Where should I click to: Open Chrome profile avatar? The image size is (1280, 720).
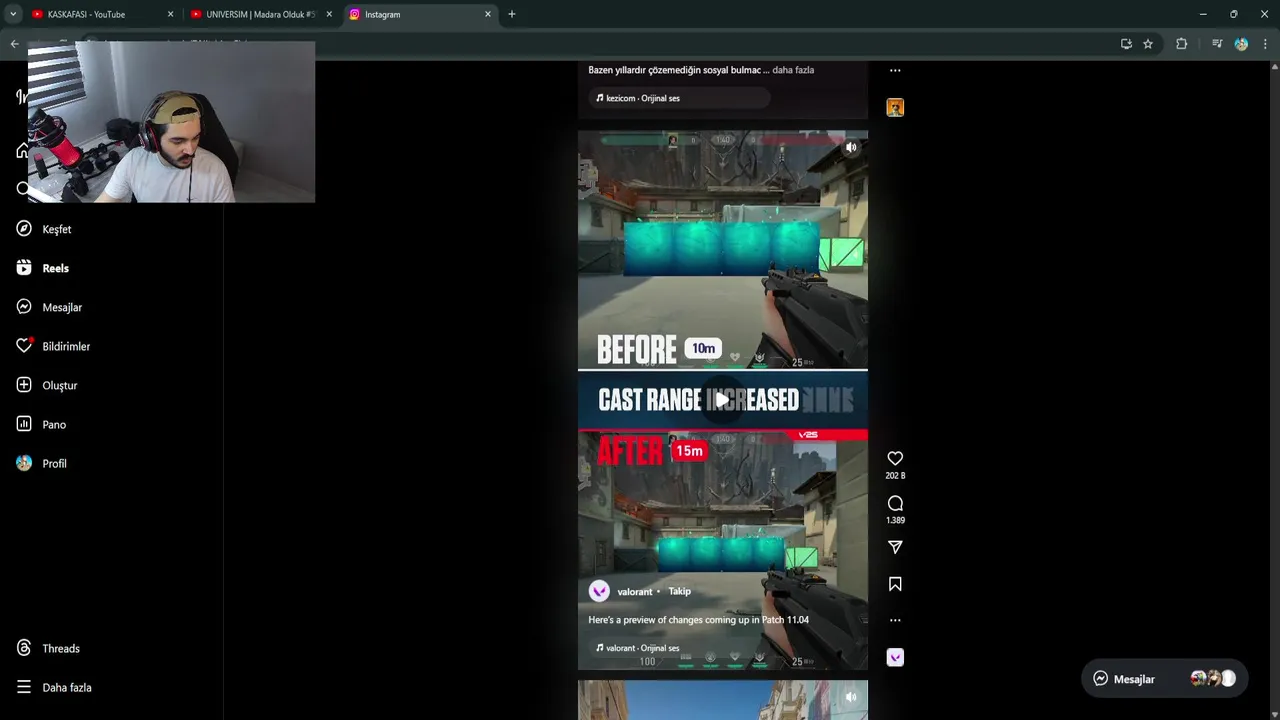click(x=1241, y=44)
